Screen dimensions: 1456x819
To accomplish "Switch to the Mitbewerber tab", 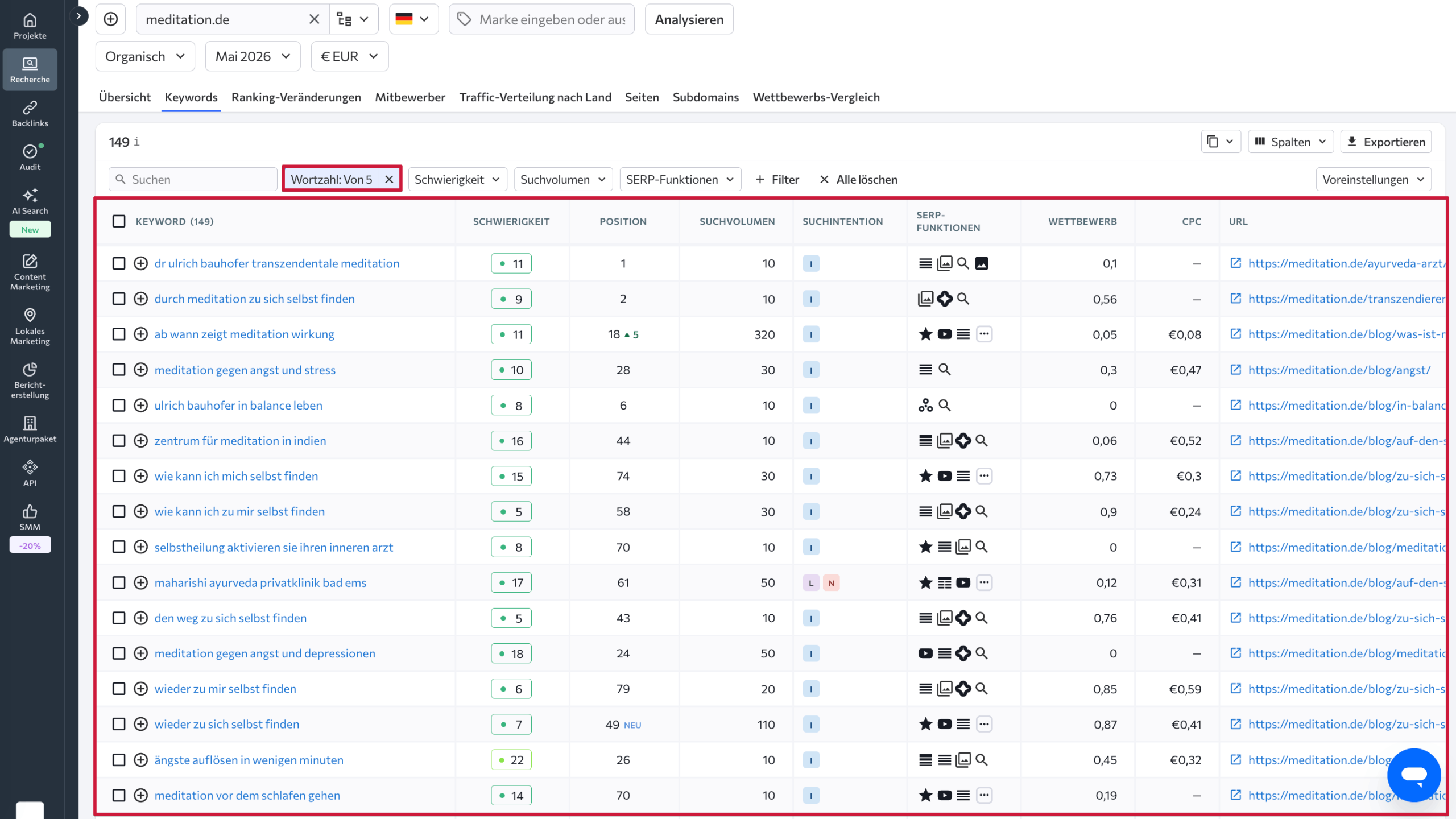I will (x=410, y=97).
